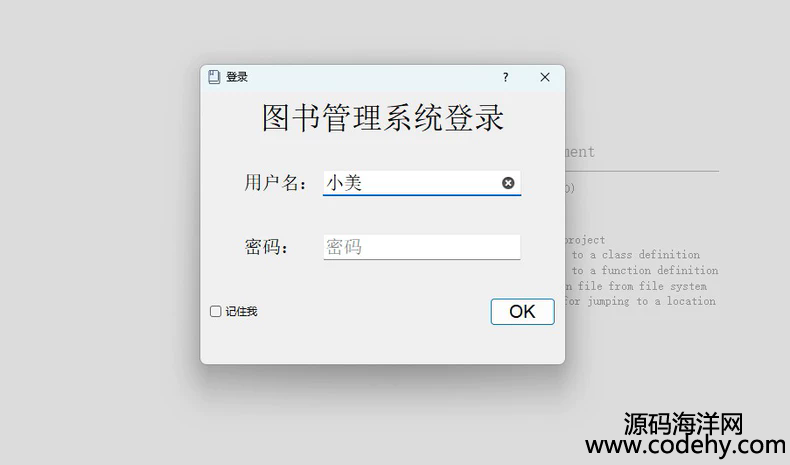Click the 记住我 label text
790x465 pixels.
tap(241, 311)
